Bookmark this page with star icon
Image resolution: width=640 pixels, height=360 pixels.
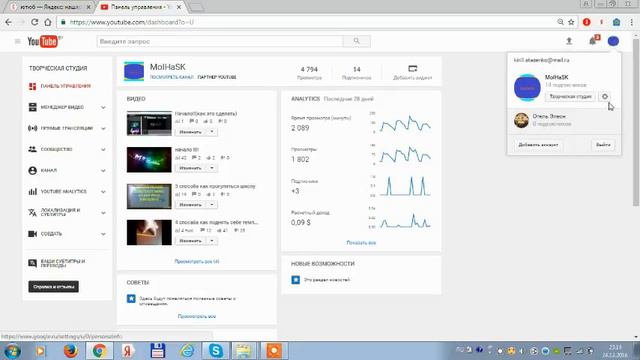571,22
